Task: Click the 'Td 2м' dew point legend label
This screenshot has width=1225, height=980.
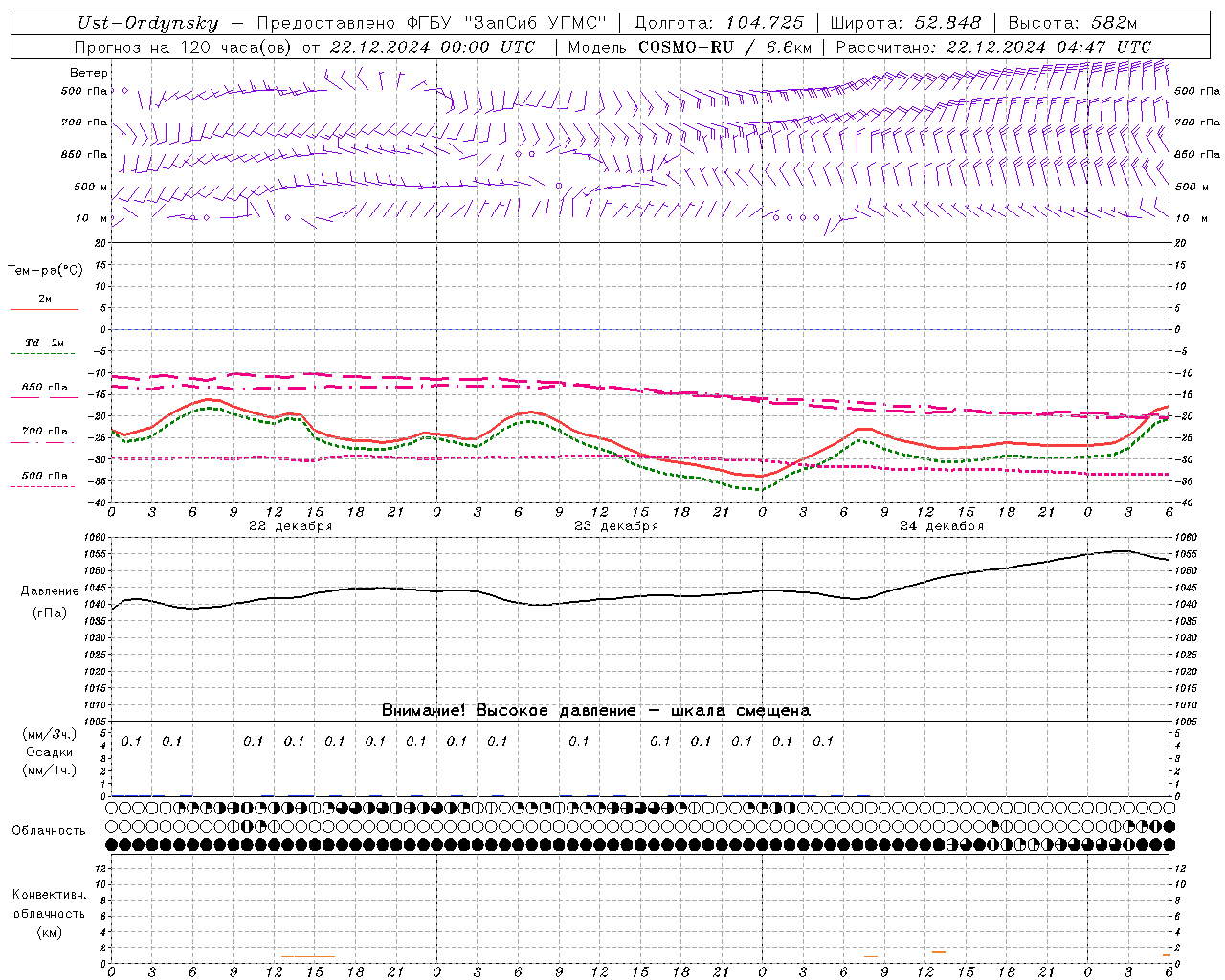Action: [x=45, y=343]
